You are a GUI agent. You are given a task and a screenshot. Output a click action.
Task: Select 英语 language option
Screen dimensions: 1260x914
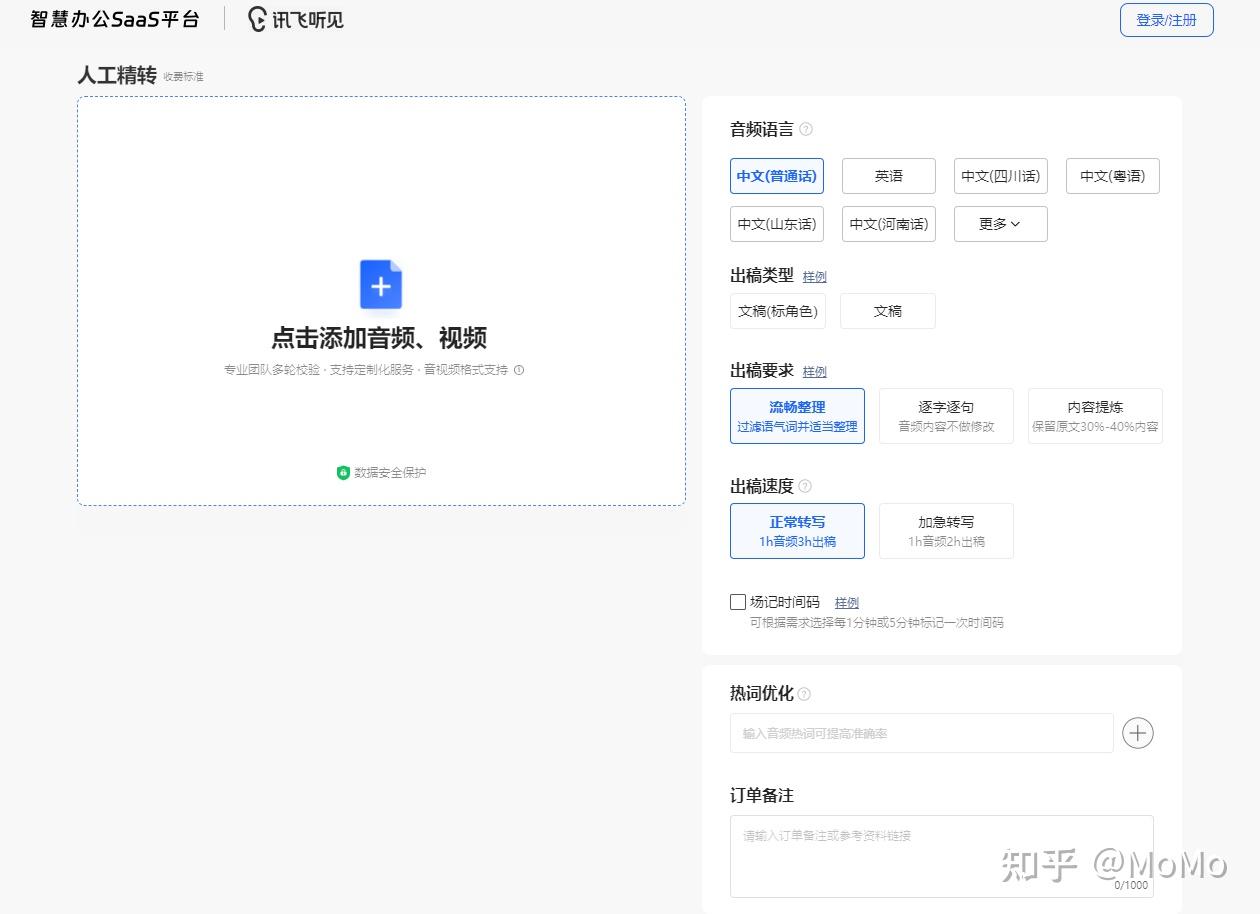pos(889,176)
